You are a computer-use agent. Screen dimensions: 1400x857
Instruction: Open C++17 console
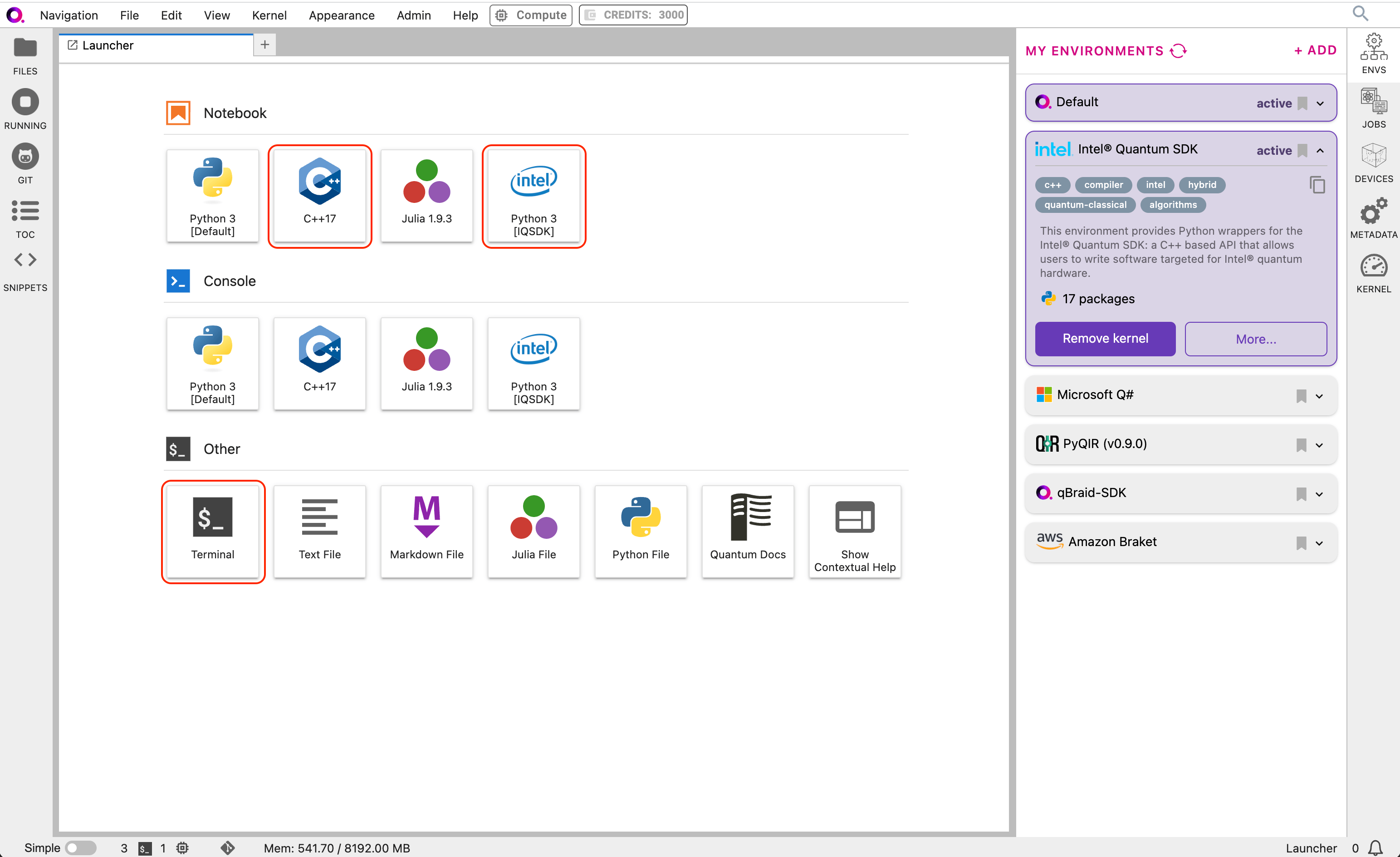[x=320, y=364]
